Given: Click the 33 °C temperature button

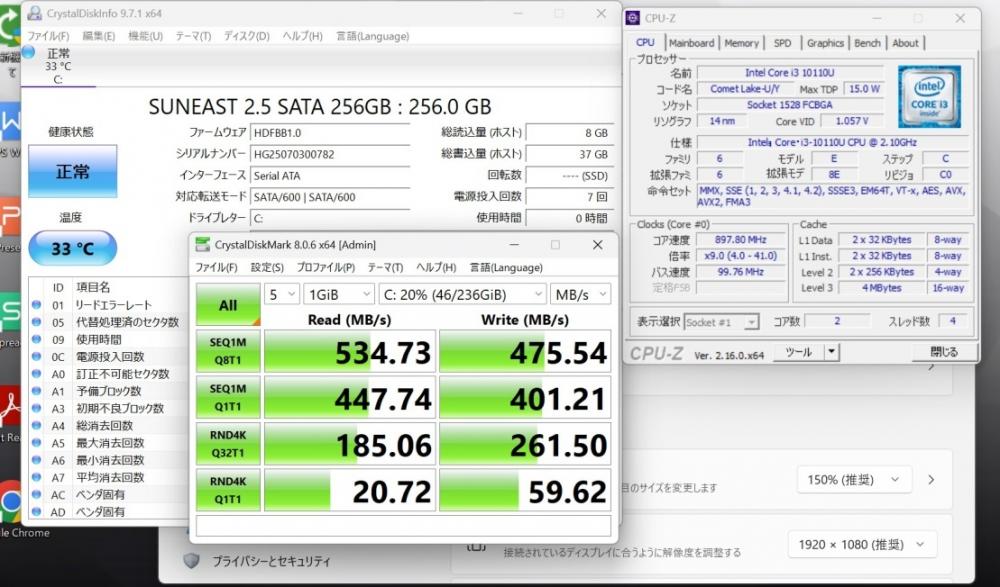Looking at the screenshot, I should pyautogui.click(x=73, y=248).
